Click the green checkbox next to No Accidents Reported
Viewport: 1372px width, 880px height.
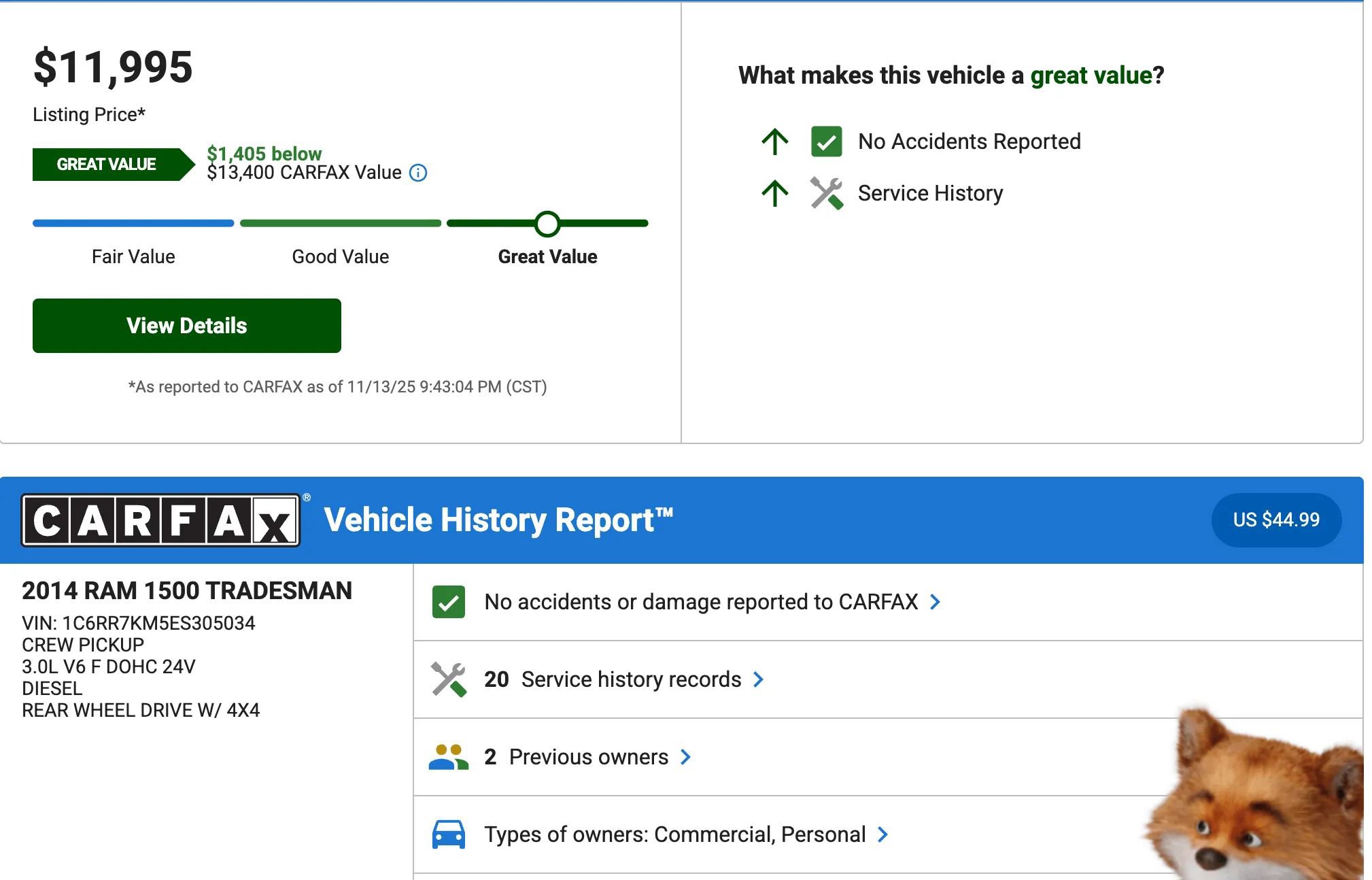pyautogui.click(x=826, y=141)
